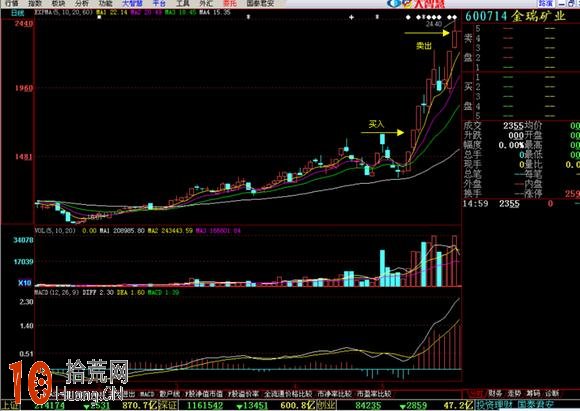The image size is (580, 411).
Task: Click the 17039 volume axis value
Action: tap(23, 262)
